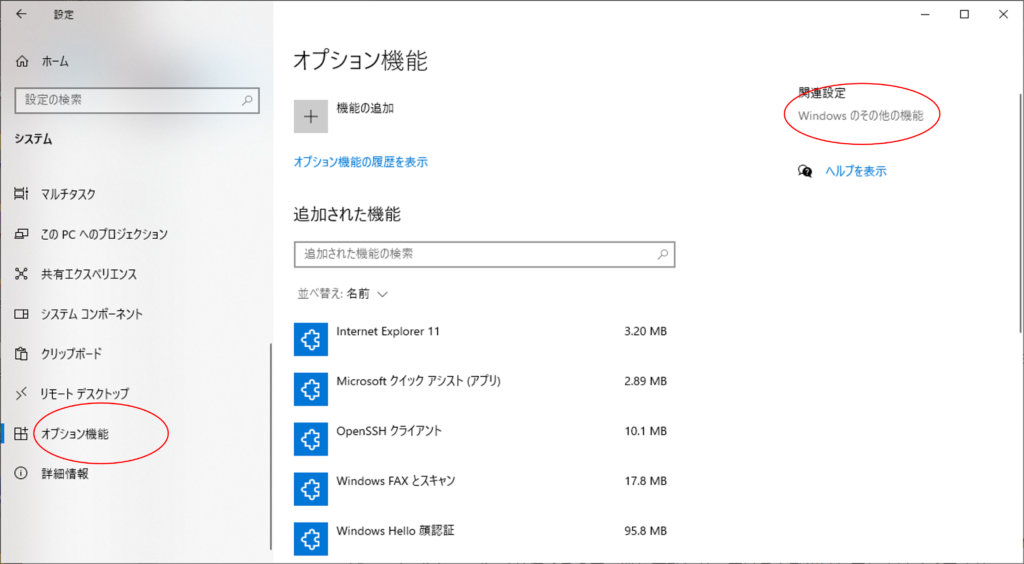Image resolution: width=1024 pixels, height=564 pixels.
Task: Open リモート デスクトップ settings page
Action: click(x=84, y=394)
